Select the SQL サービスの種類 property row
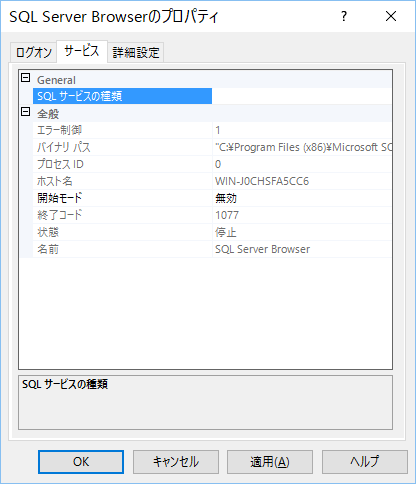Image resolution: width=416 pixels, height=484 pixels. (x=212, y=96)
